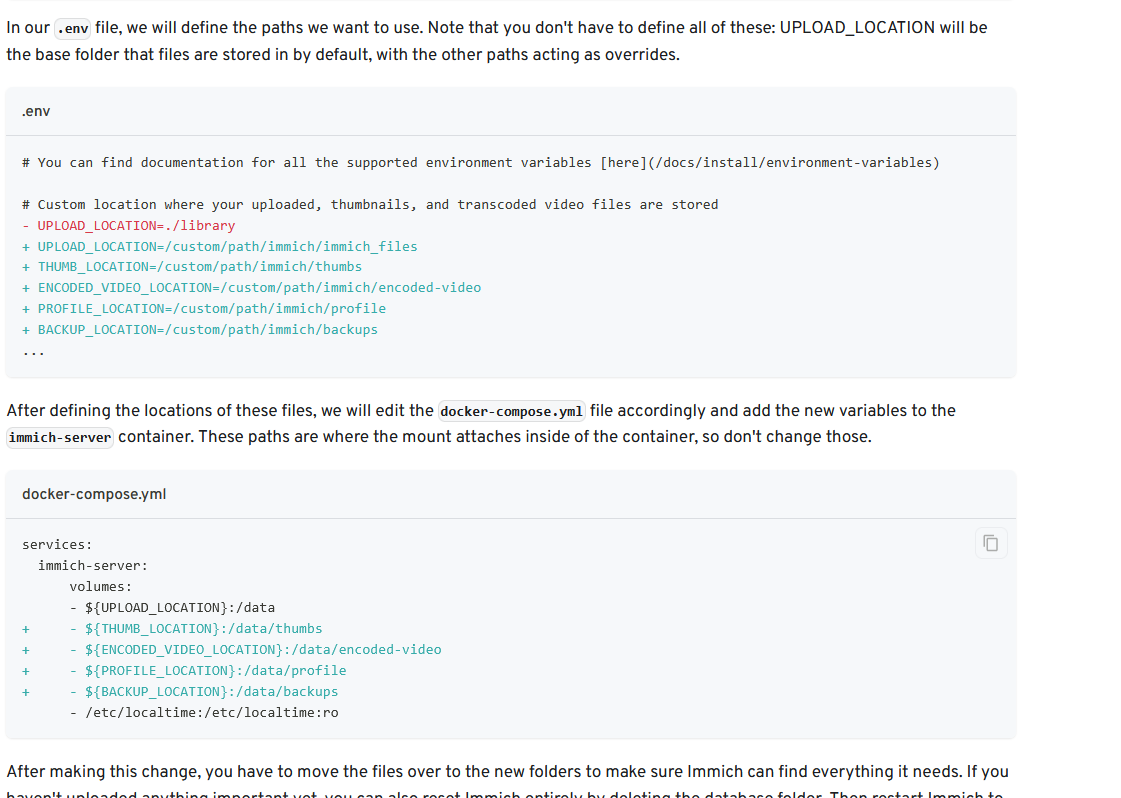The image size is (1121, 798).
Task: Click the /etc/localtime:/etc/localtime:ro line
Action: (x=204, y=712)
